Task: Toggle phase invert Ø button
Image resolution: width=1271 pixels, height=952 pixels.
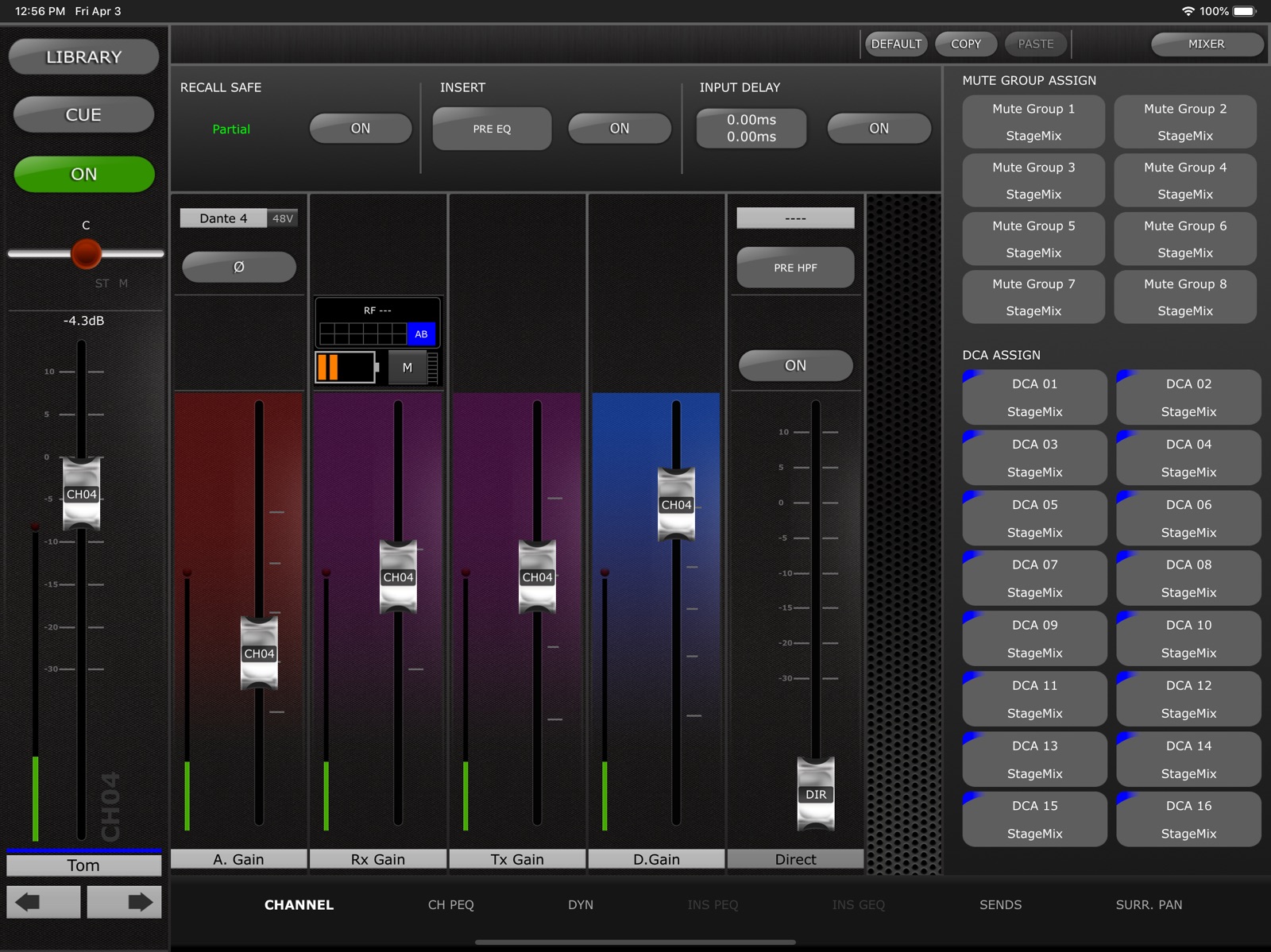Action: click(x=239, y=267)
